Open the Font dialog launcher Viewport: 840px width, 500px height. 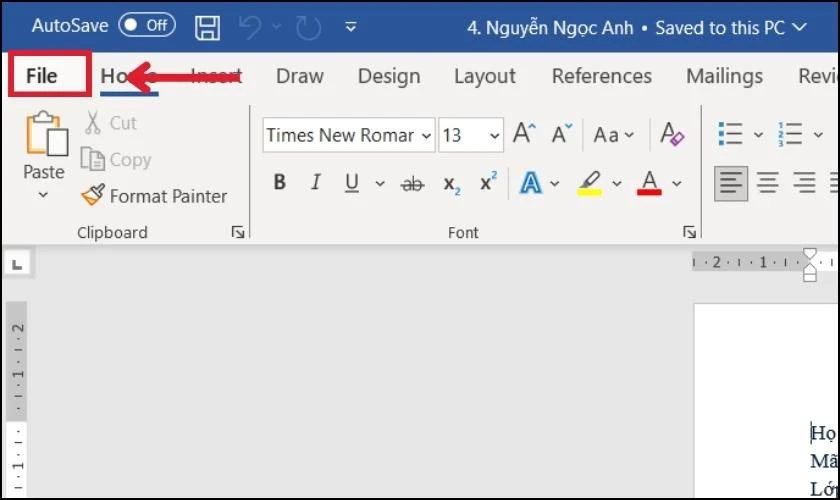point(689,232)
